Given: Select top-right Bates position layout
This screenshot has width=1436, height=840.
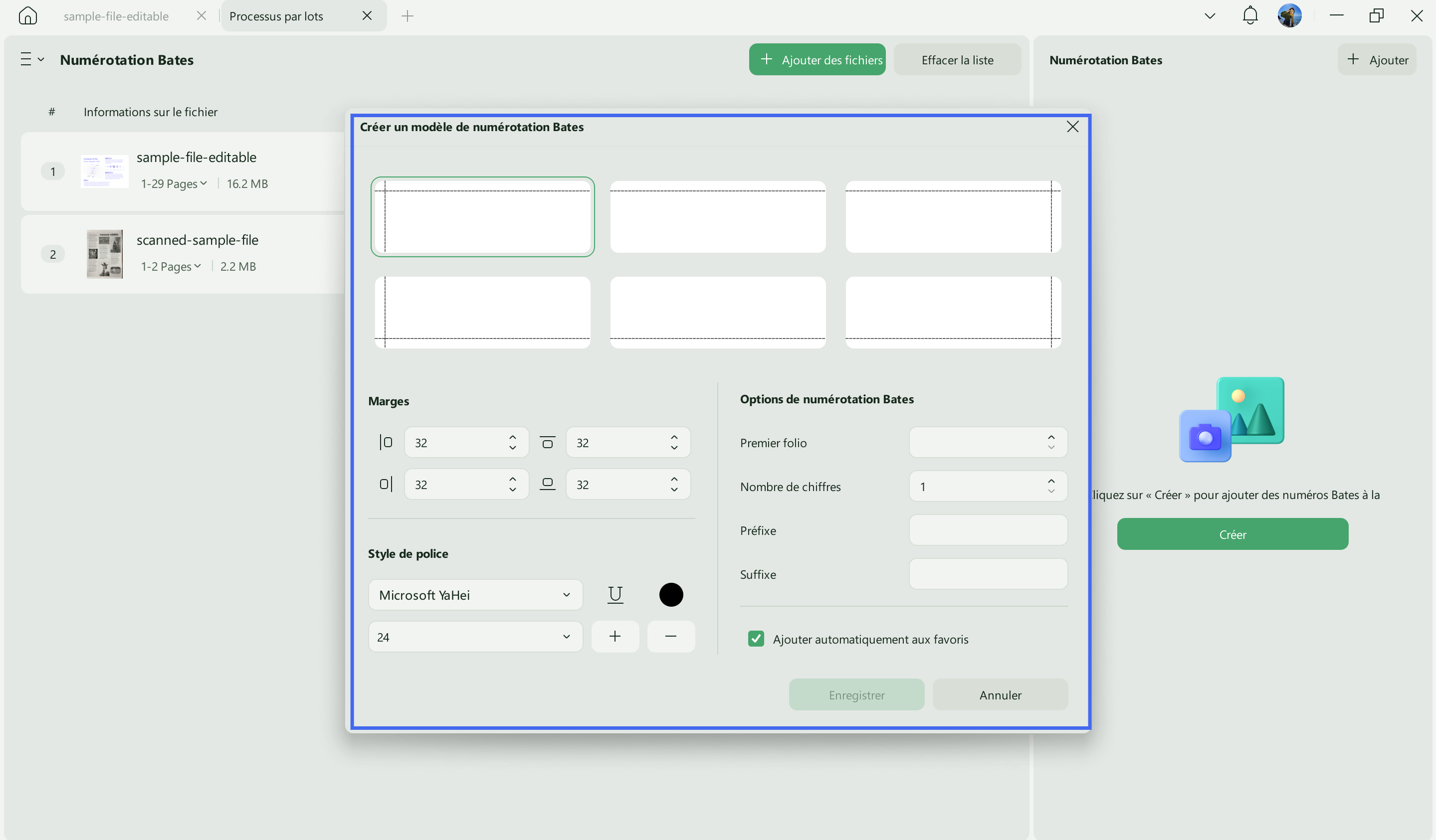Looking at the screenshot, I should (x=953, y=216).
